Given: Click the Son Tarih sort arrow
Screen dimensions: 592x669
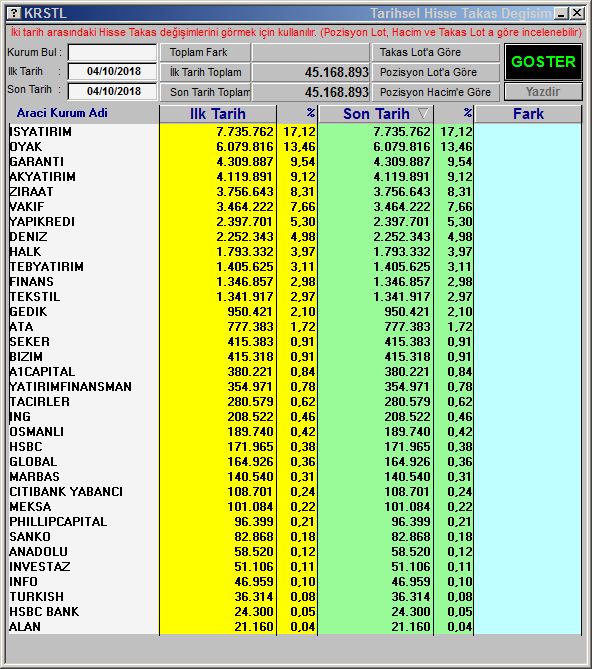Looking at the screenshot, I should point(423,113).
